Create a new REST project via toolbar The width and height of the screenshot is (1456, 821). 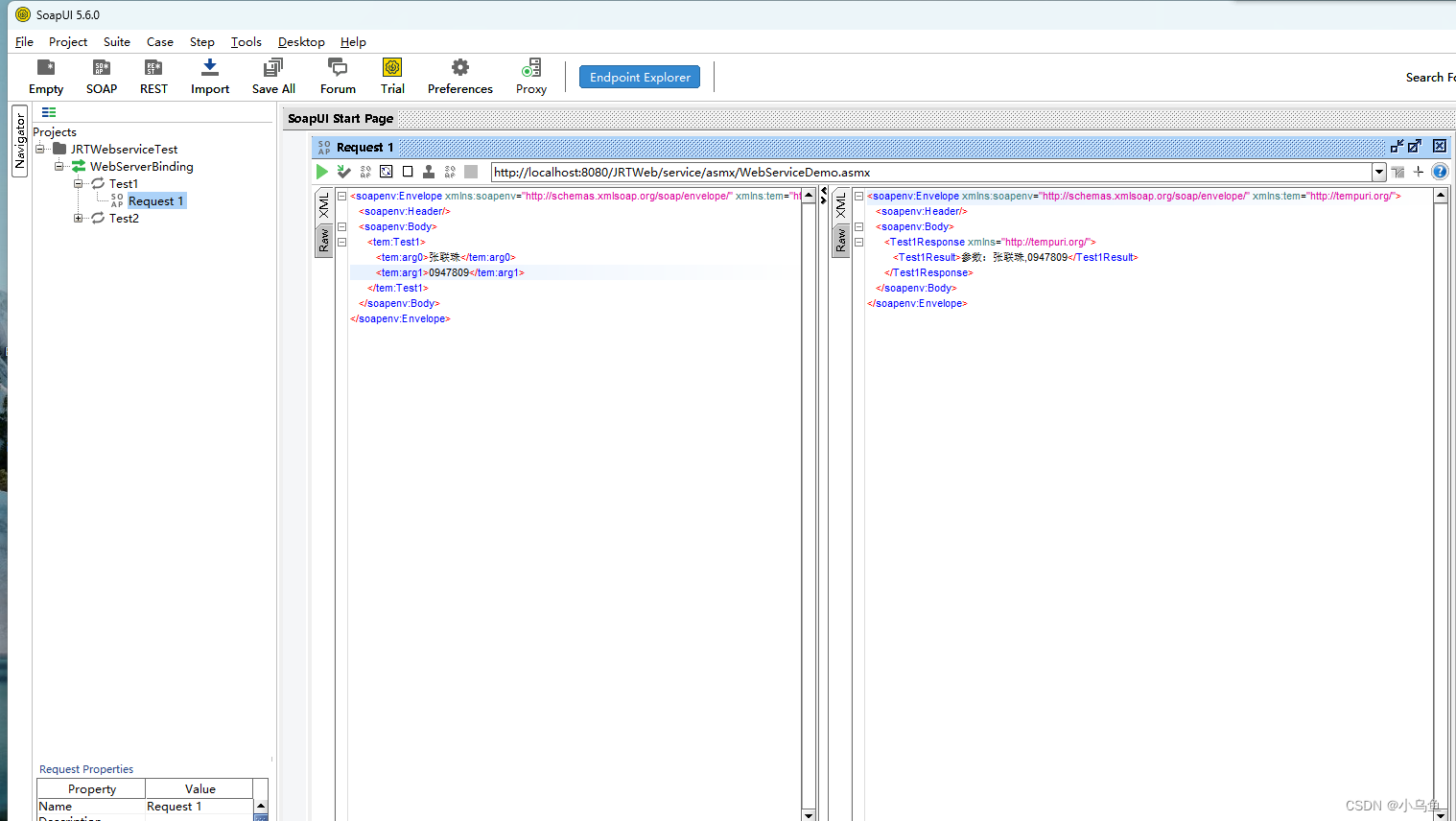point(153,76)
